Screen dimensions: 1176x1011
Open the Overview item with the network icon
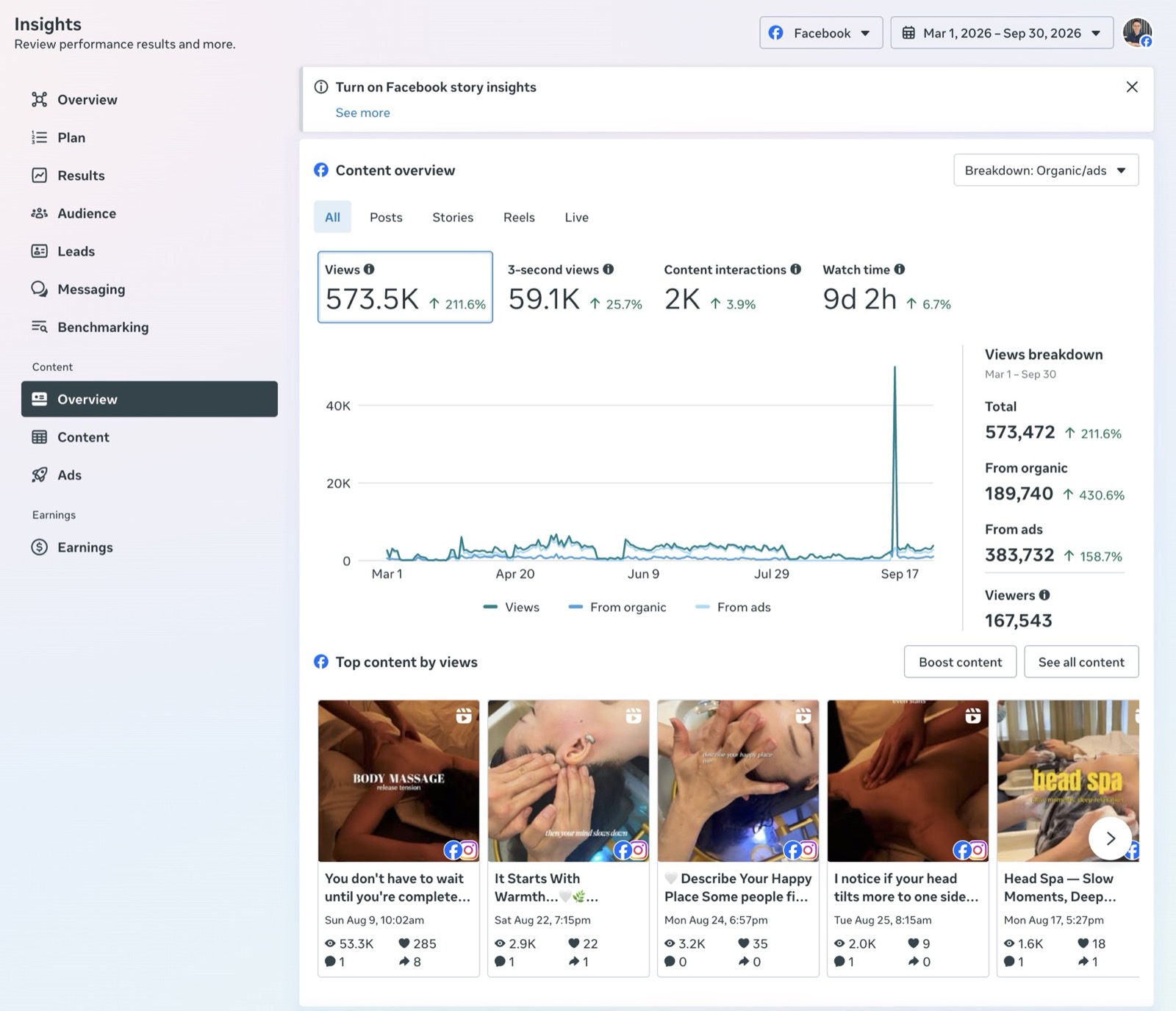73,99
